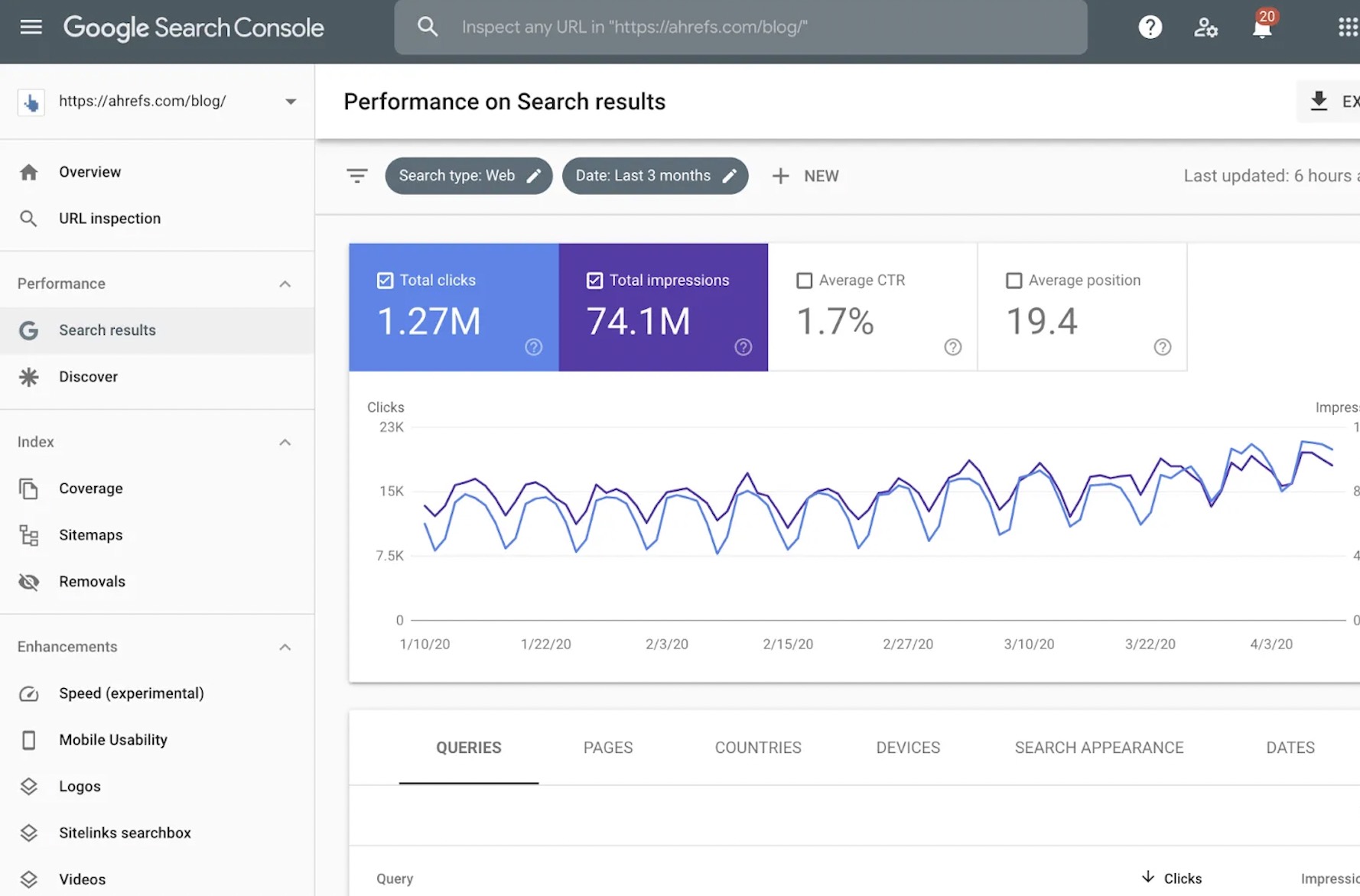Enable the Average position checkbox
The width and height of the screenshot is (1360, 896).
(x=1014, y=281)
